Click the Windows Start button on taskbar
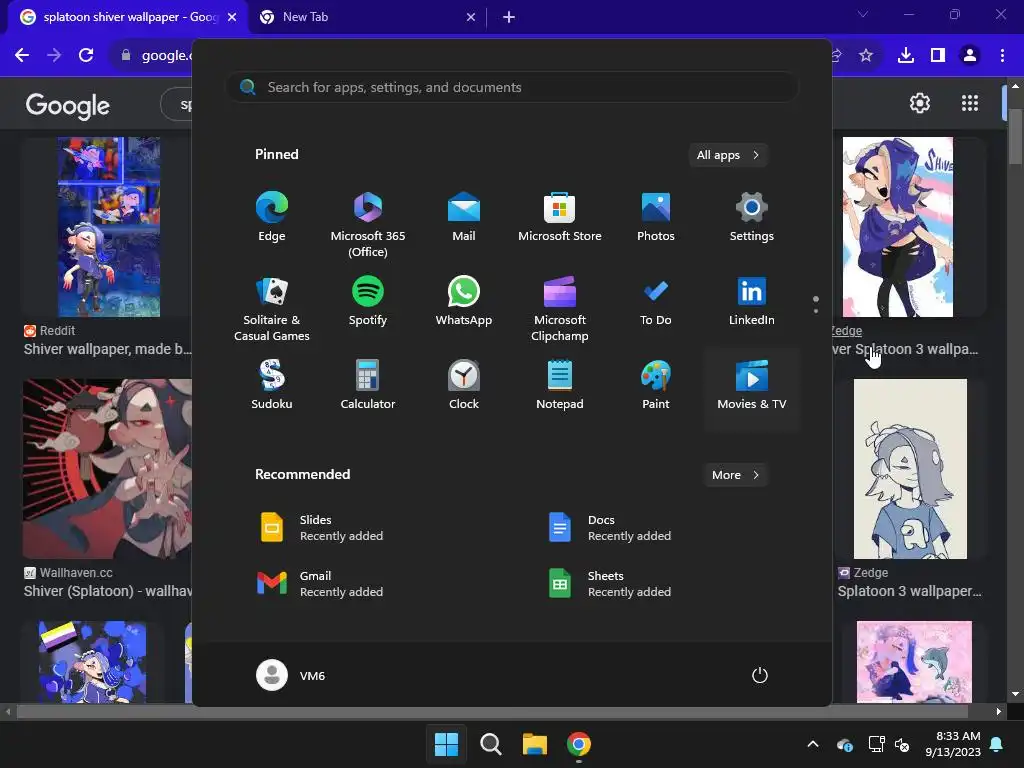Screen dimensions: 1024x768 pos(447,744)
